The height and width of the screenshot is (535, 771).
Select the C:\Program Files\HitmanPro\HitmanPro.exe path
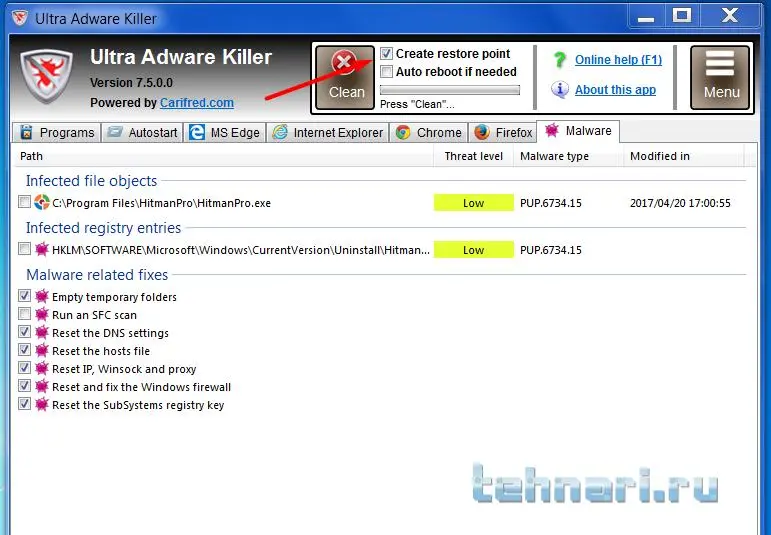coord(161,203)
